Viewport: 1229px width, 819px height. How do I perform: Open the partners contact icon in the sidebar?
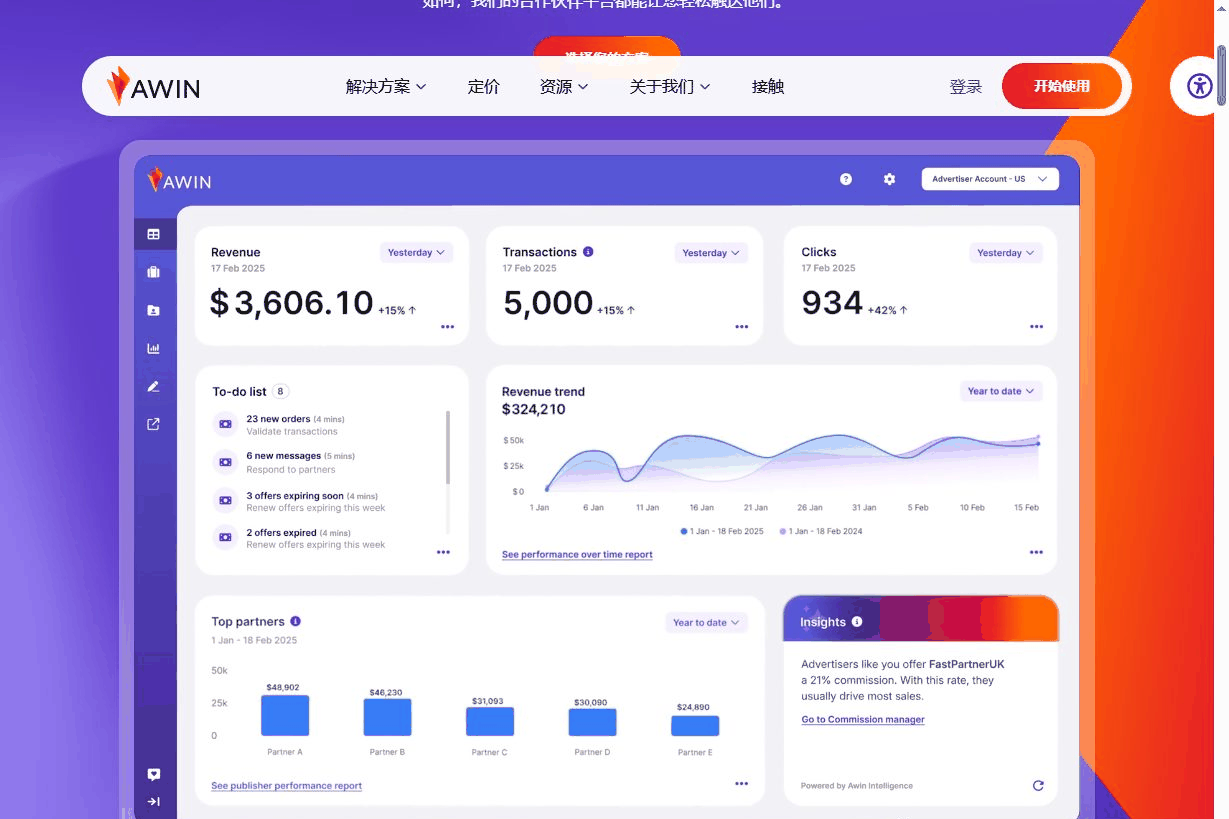coord(154,310)
